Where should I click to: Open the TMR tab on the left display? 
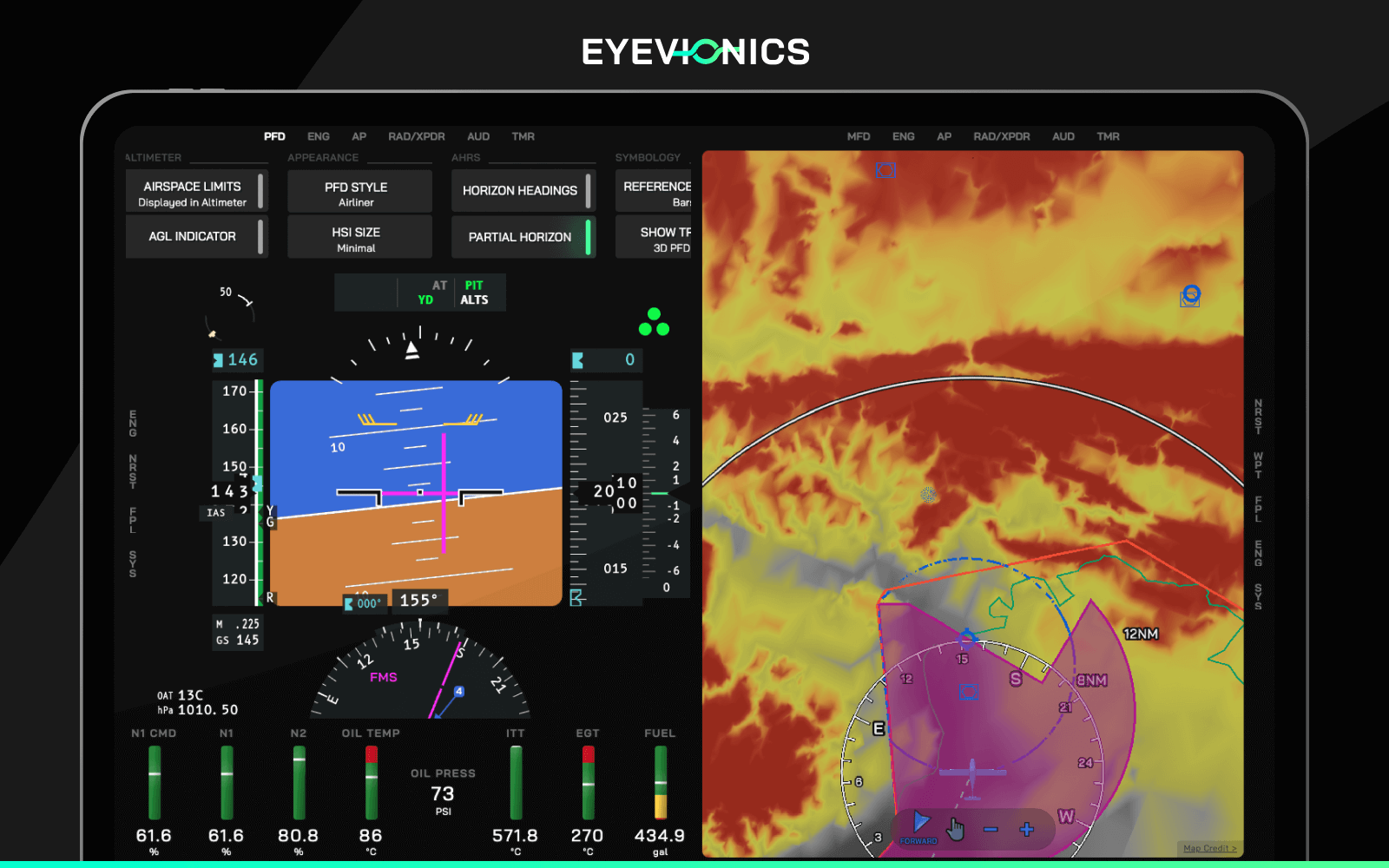click(x=523, y=136)
